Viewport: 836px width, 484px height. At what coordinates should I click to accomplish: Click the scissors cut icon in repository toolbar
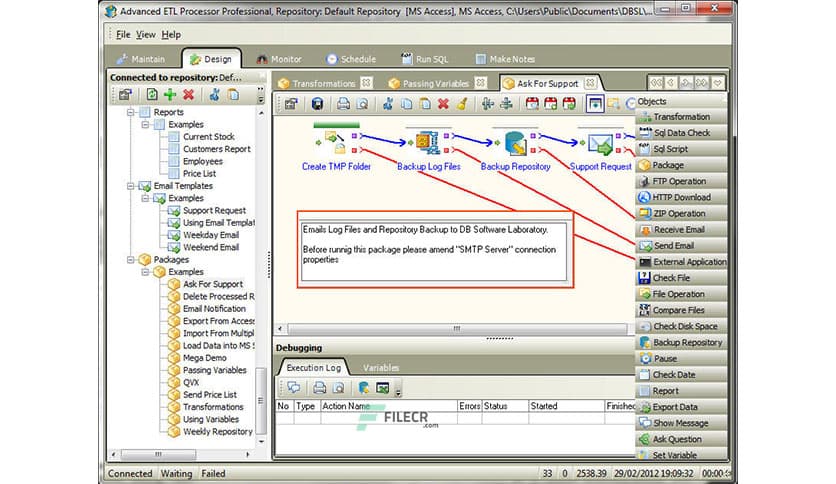tap(214, 95)
